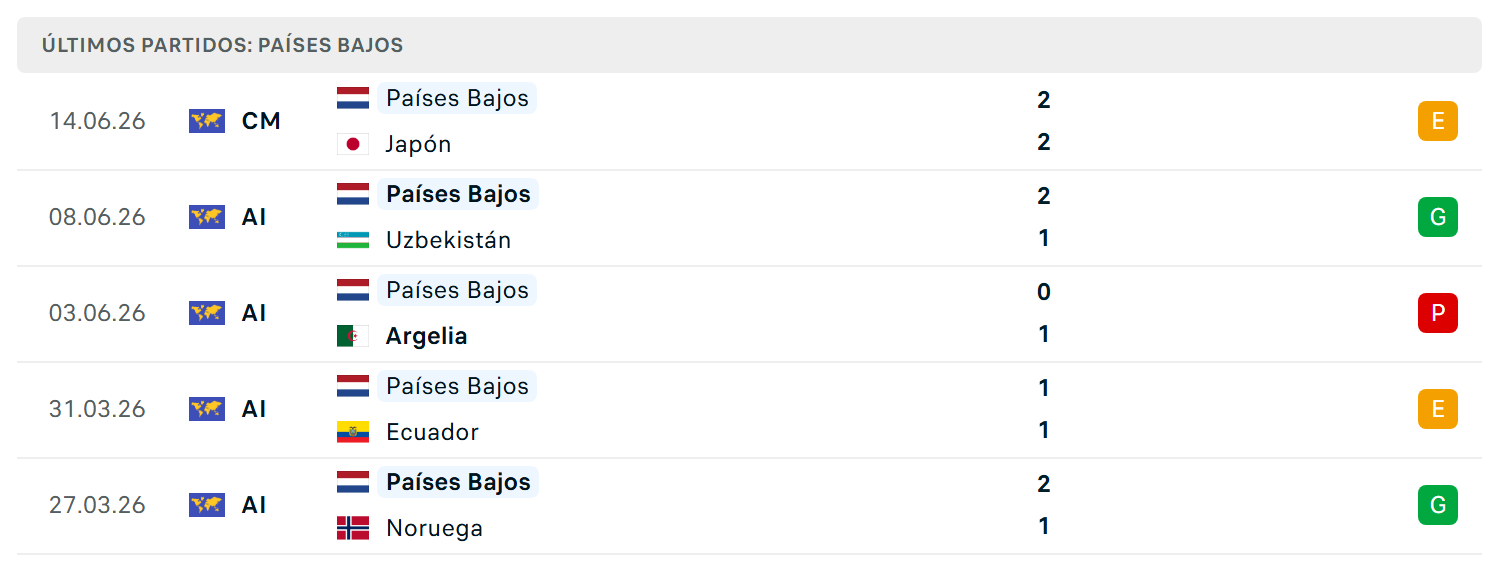The height and width of the screenshot is (571, 1497).
Task: Open Países Bajos link in 31.03.26 match
Action: point(457,386)
